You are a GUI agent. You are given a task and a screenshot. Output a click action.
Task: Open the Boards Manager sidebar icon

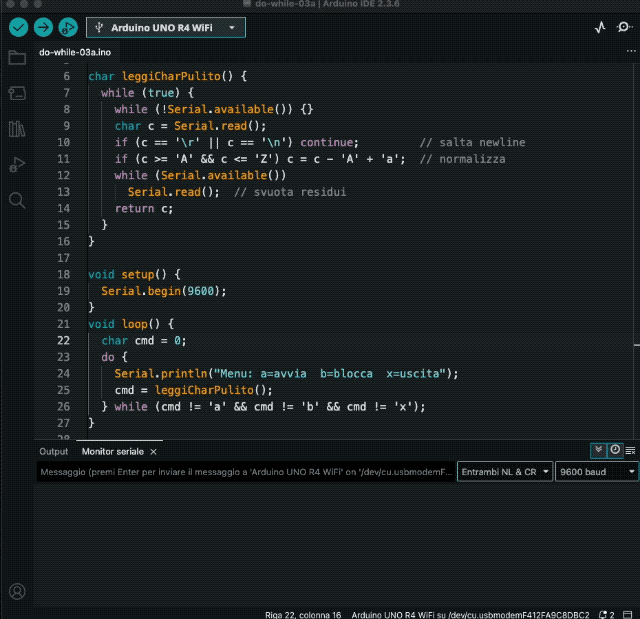[x=17, y=93]
